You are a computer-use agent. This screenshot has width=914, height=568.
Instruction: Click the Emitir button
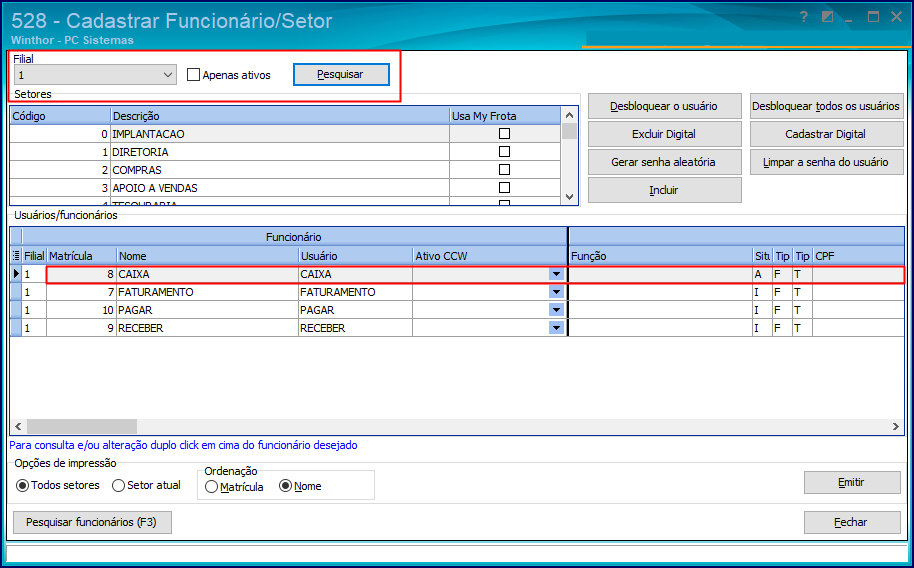pos(852,482)
